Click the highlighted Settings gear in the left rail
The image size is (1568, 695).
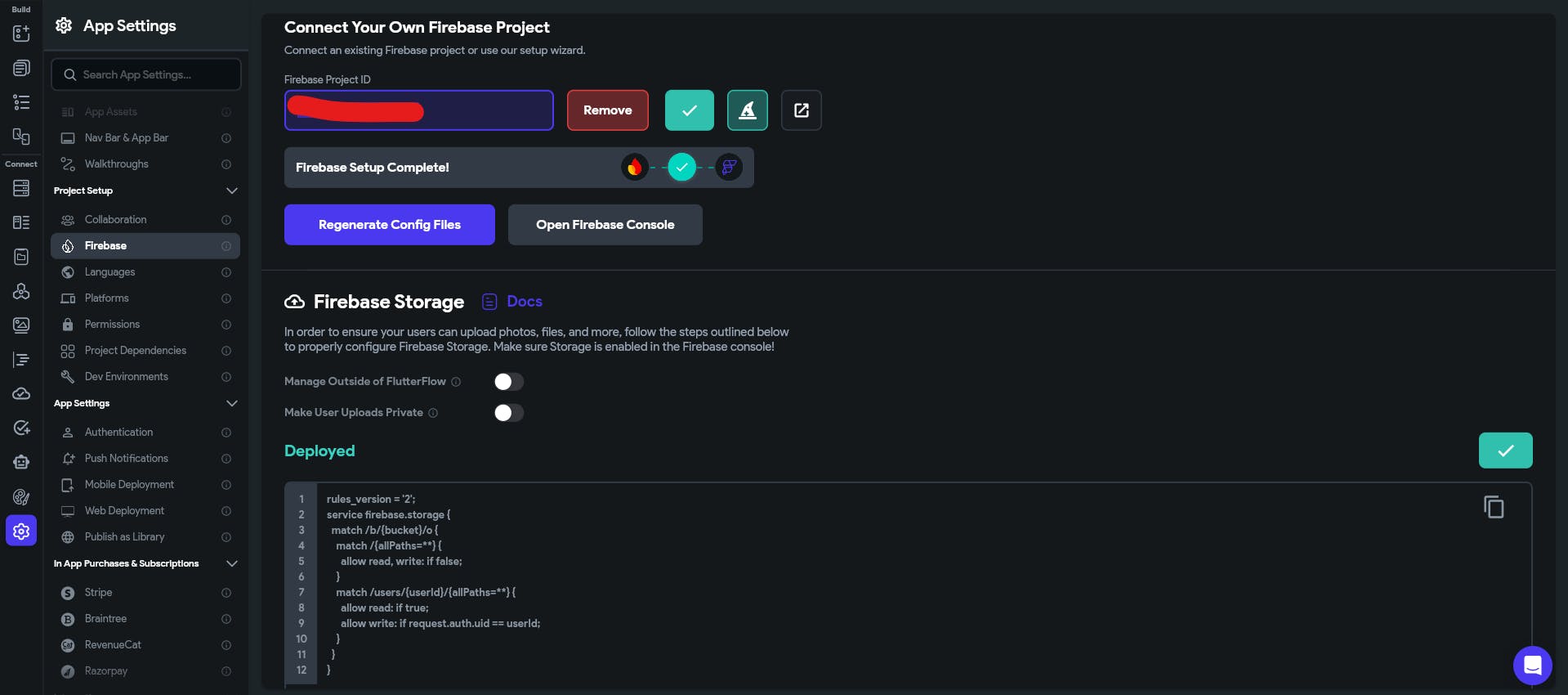[21, 531]
